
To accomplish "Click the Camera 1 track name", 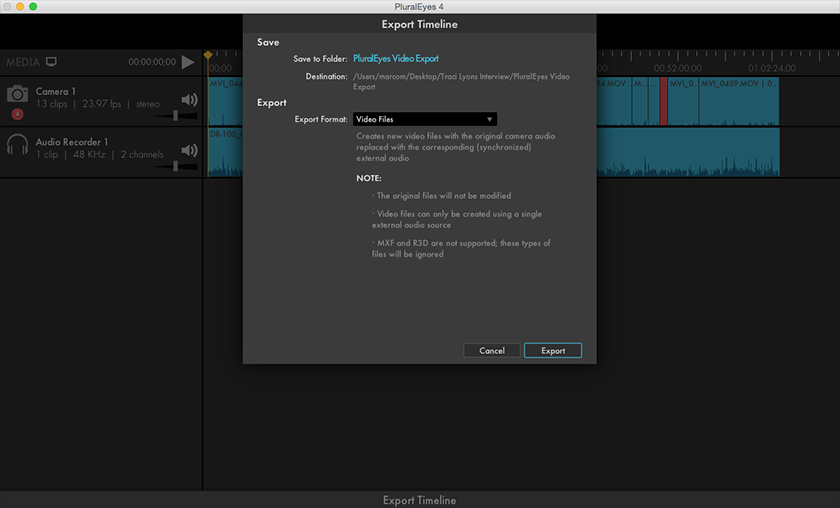I will coord(56,91).
